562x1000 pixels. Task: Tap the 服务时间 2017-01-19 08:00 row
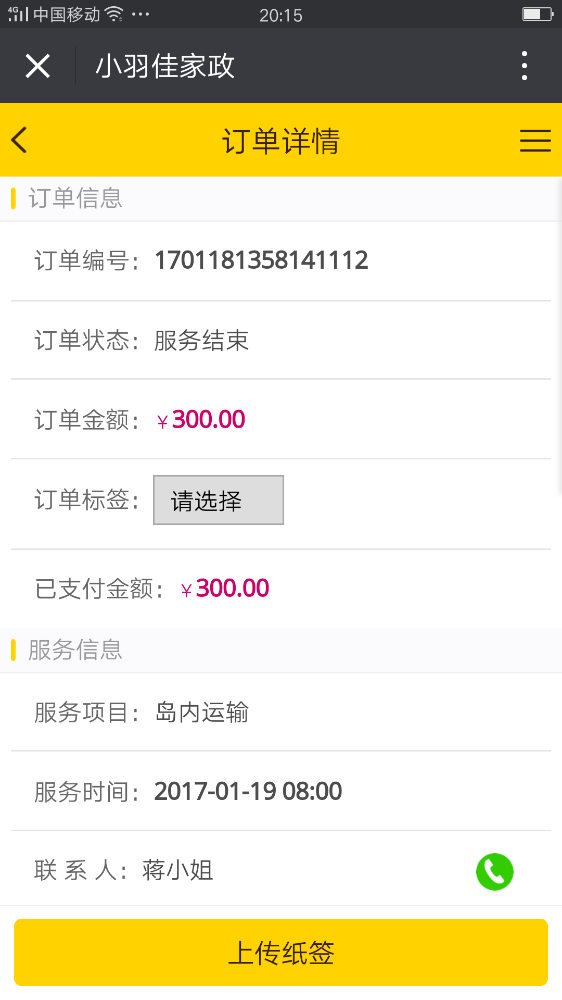[x=281, y=791]
